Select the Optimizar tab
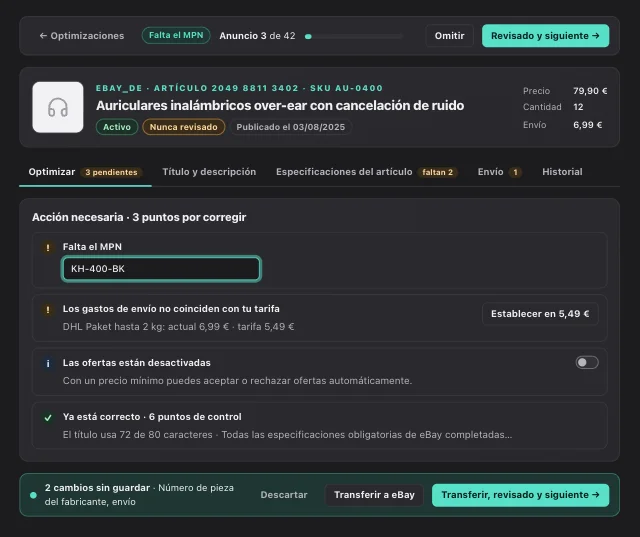The image size is (640, 537). click(x=85, y=172)
